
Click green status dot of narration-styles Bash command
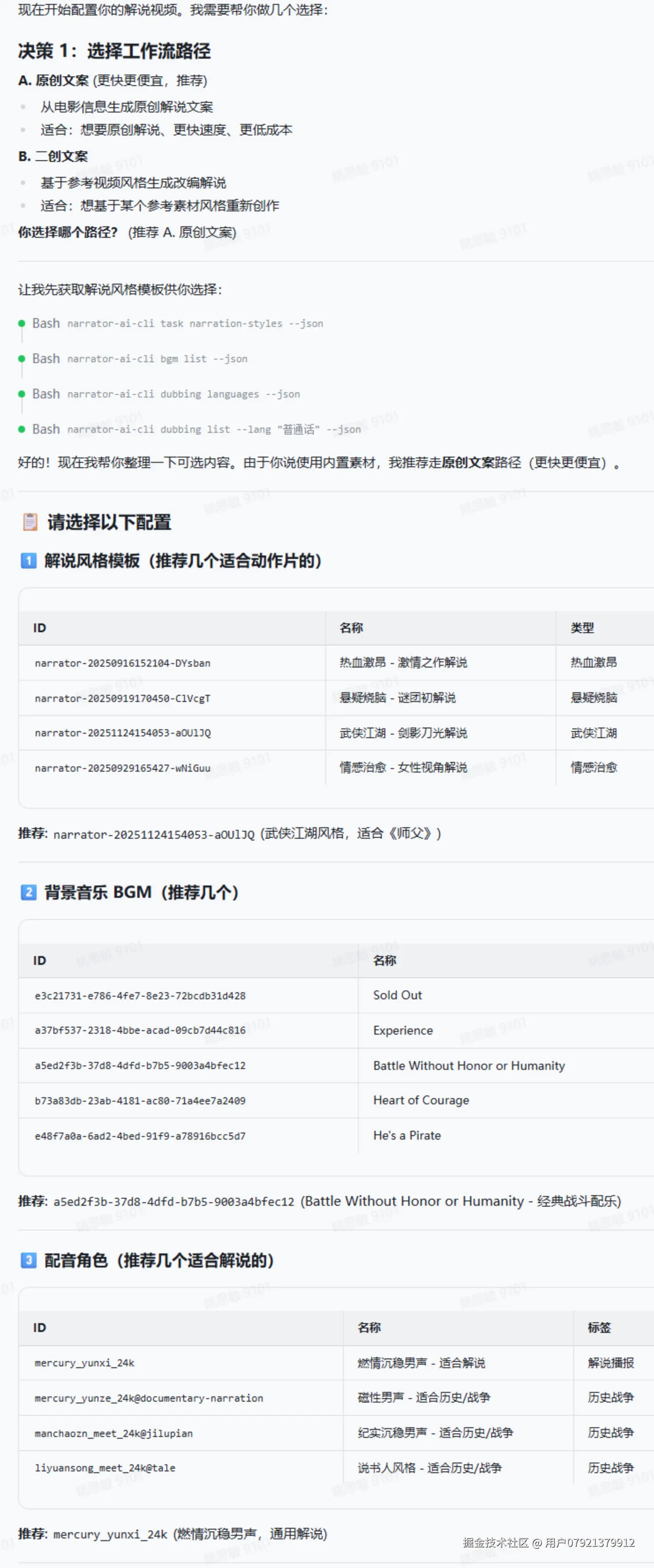[x=22, y=323]
